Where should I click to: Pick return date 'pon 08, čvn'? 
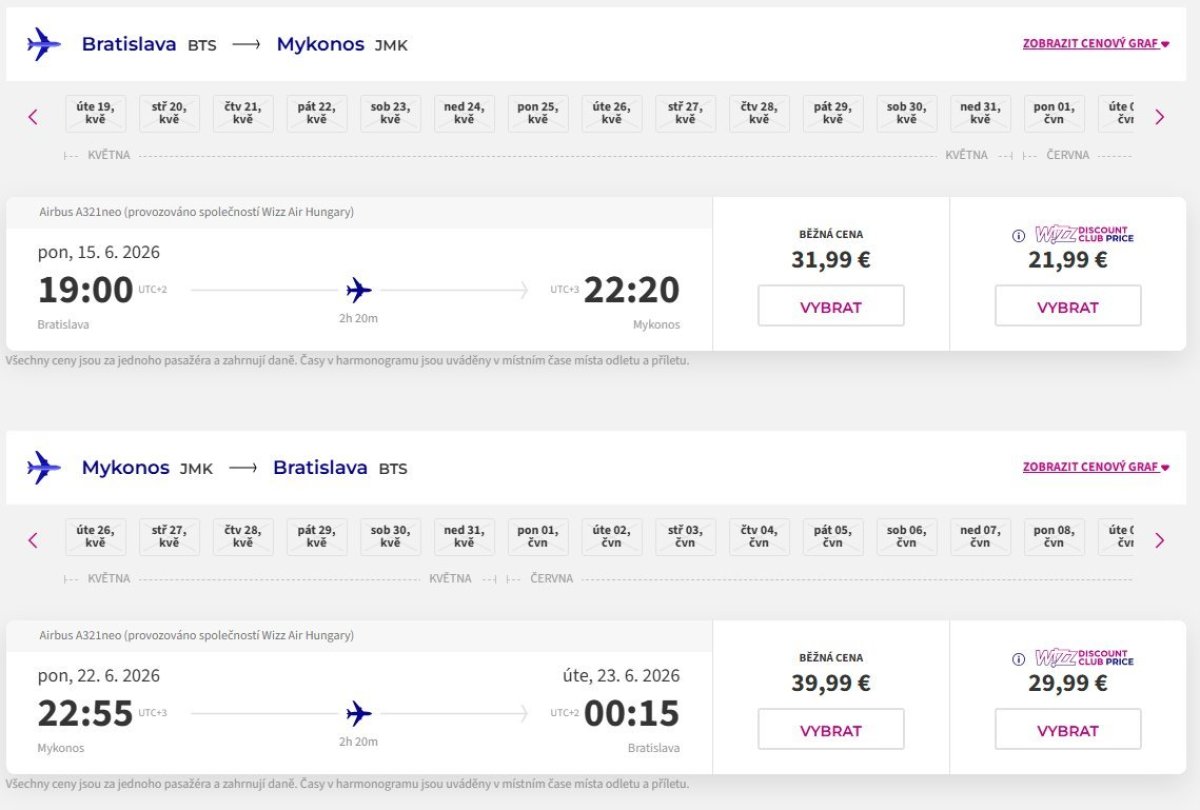point(1053,536)
